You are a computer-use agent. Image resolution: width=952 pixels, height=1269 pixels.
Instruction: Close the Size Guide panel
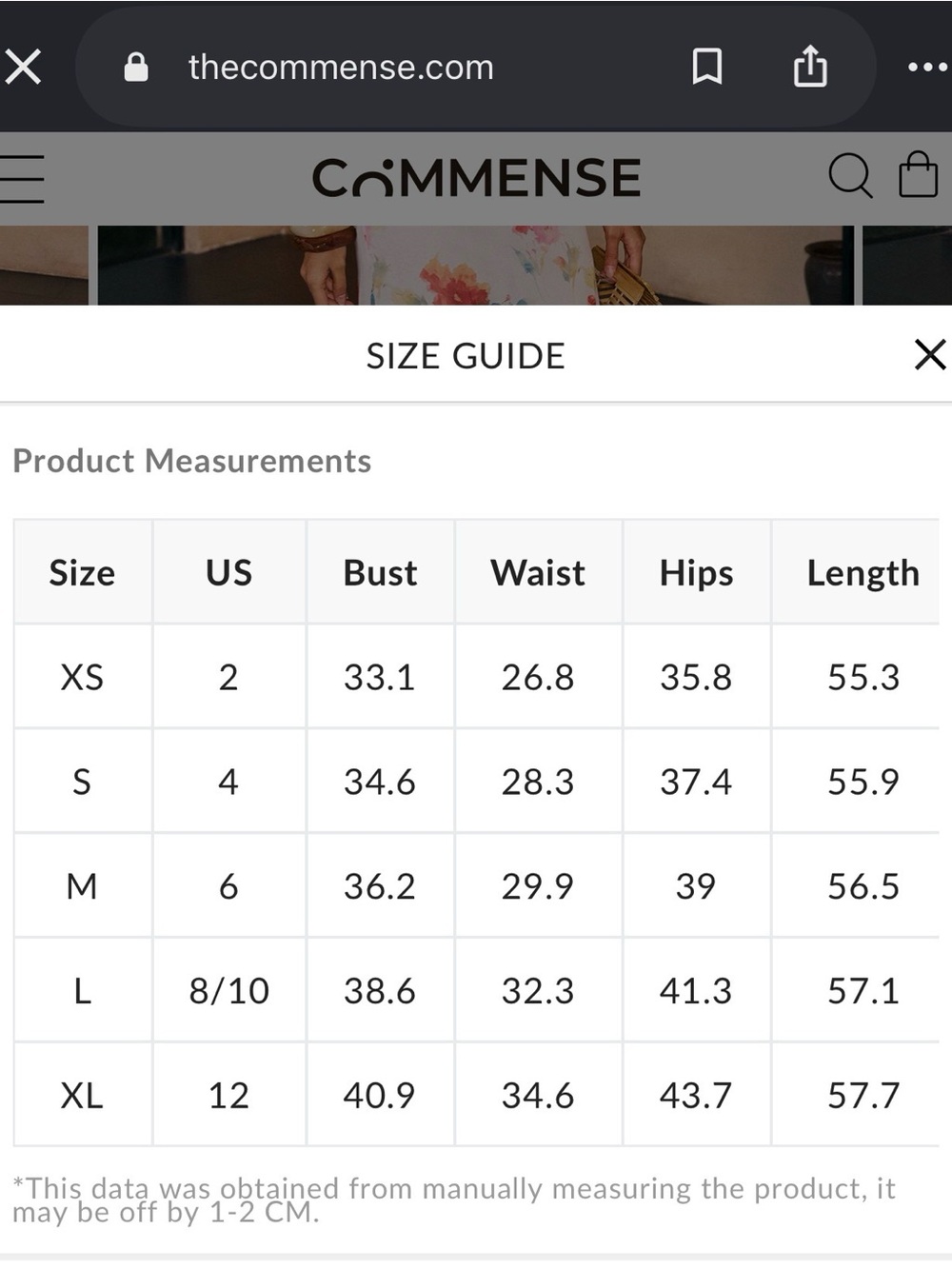(x=929, y=355)
